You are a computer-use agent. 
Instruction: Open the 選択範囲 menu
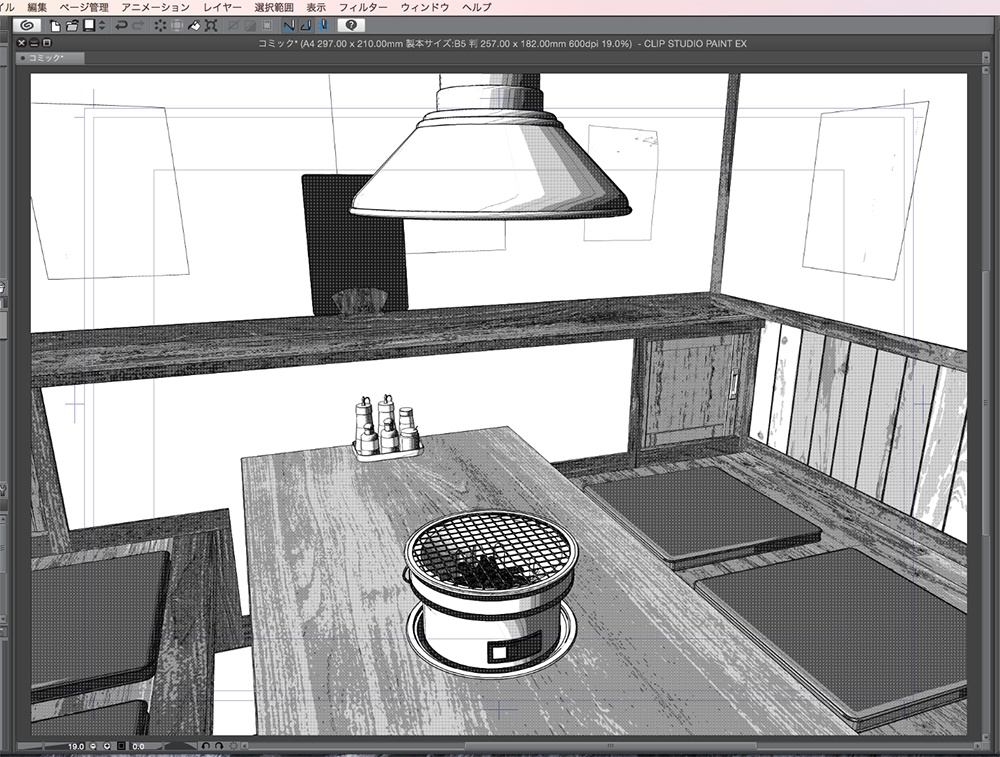click(x=274, y=7)
